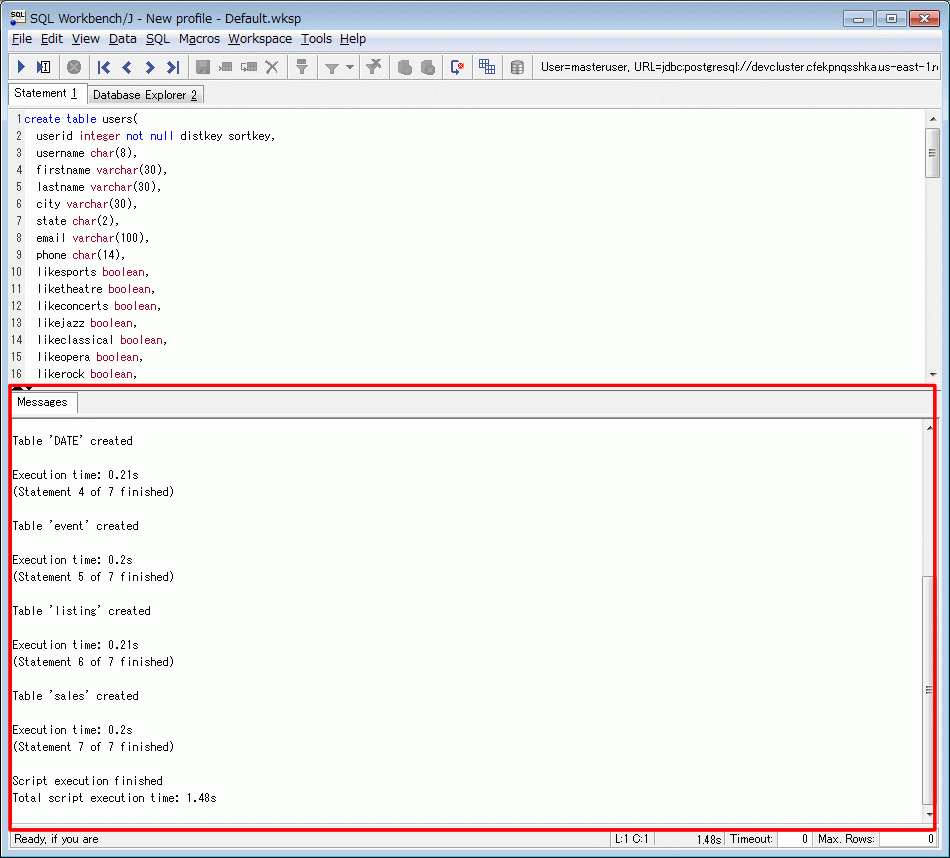Viewport: 950px width, 858px height.
Task: Select the Messages tab
Action: 42,402
